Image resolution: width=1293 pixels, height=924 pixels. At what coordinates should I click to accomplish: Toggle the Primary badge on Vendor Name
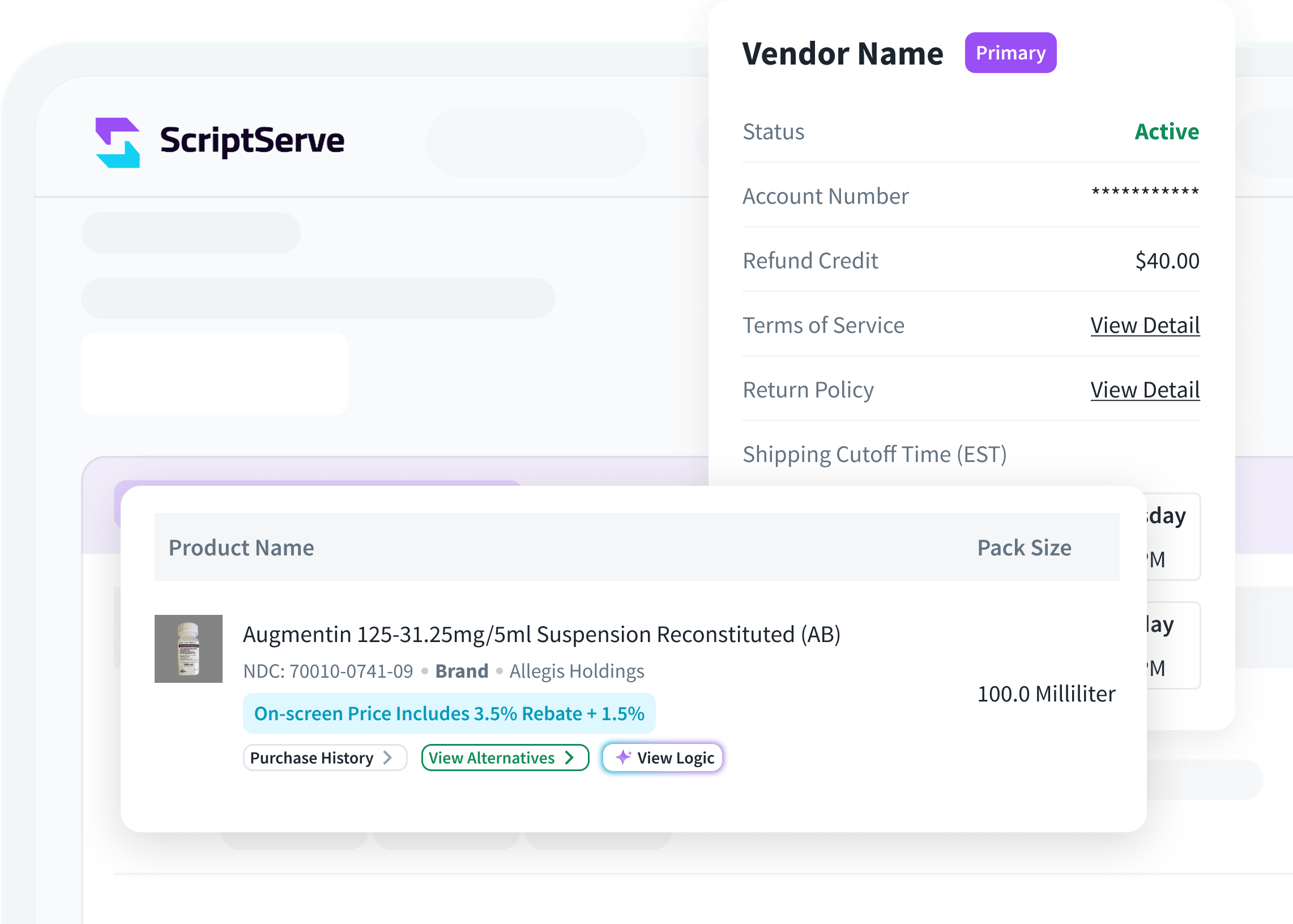[1011, 52]
